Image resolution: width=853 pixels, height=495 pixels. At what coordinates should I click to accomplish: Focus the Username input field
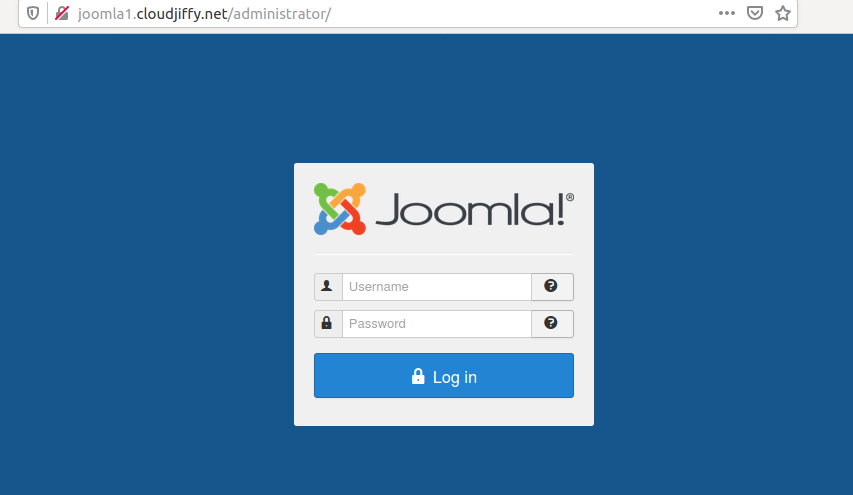[x=437, y=287]
